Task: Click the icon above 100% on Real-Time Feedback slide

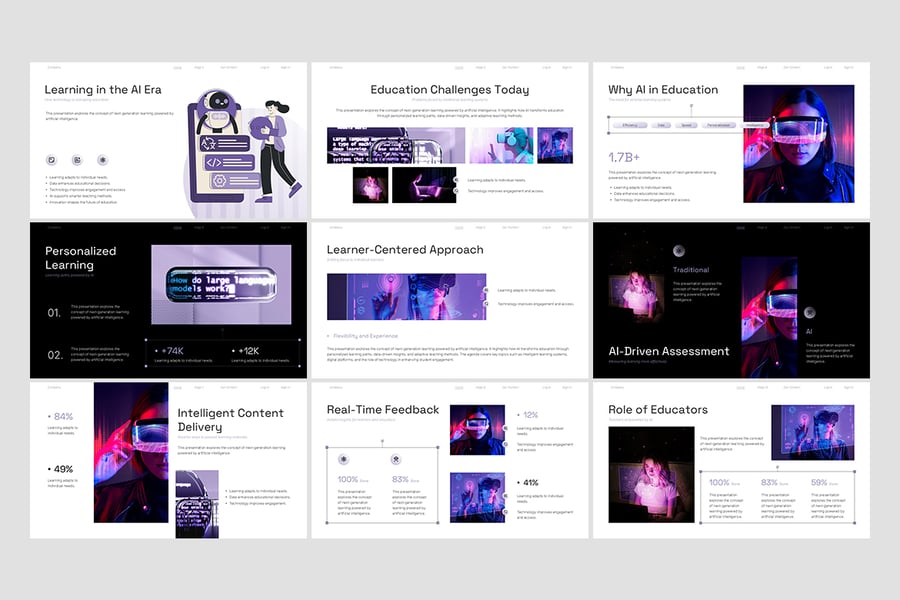Action: 343,459
